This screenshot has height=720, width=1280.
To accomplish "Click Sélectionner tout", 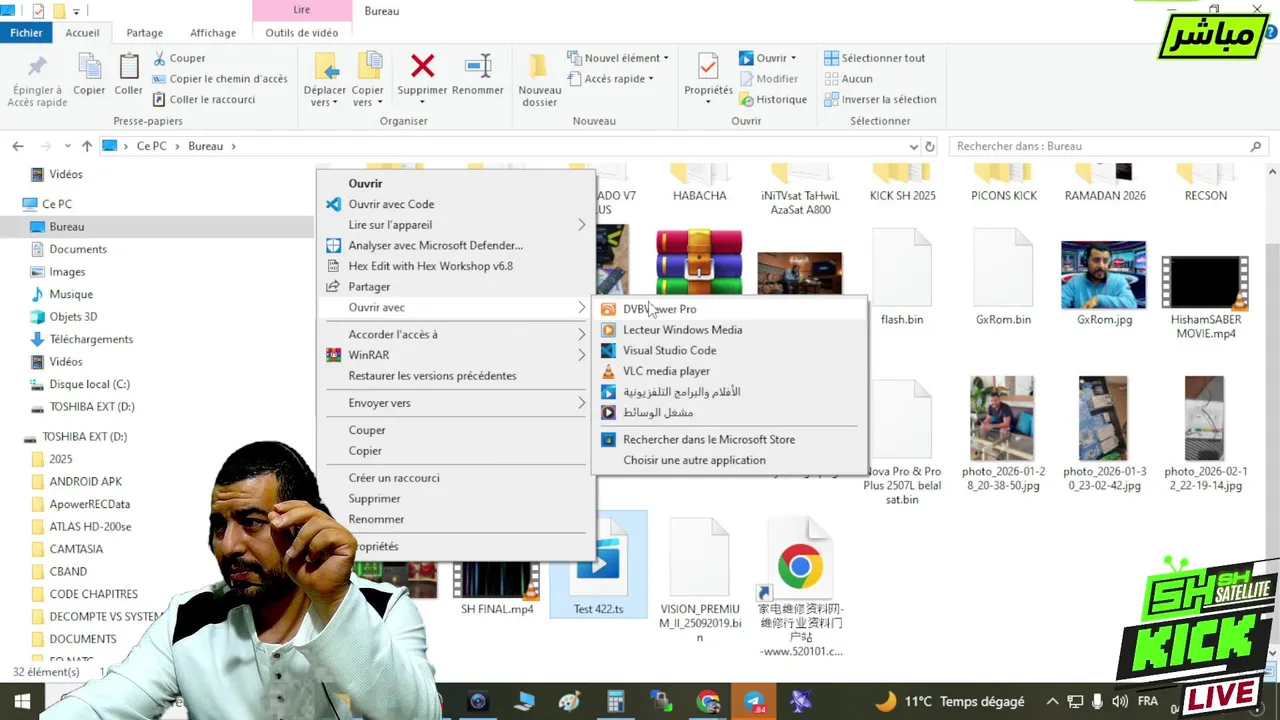I will tap(874, 58).
